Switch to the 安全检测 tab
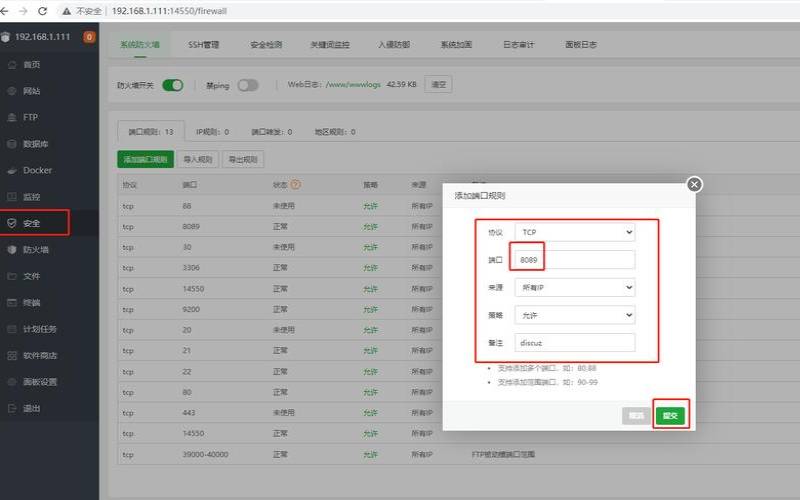 coord(266,44)
